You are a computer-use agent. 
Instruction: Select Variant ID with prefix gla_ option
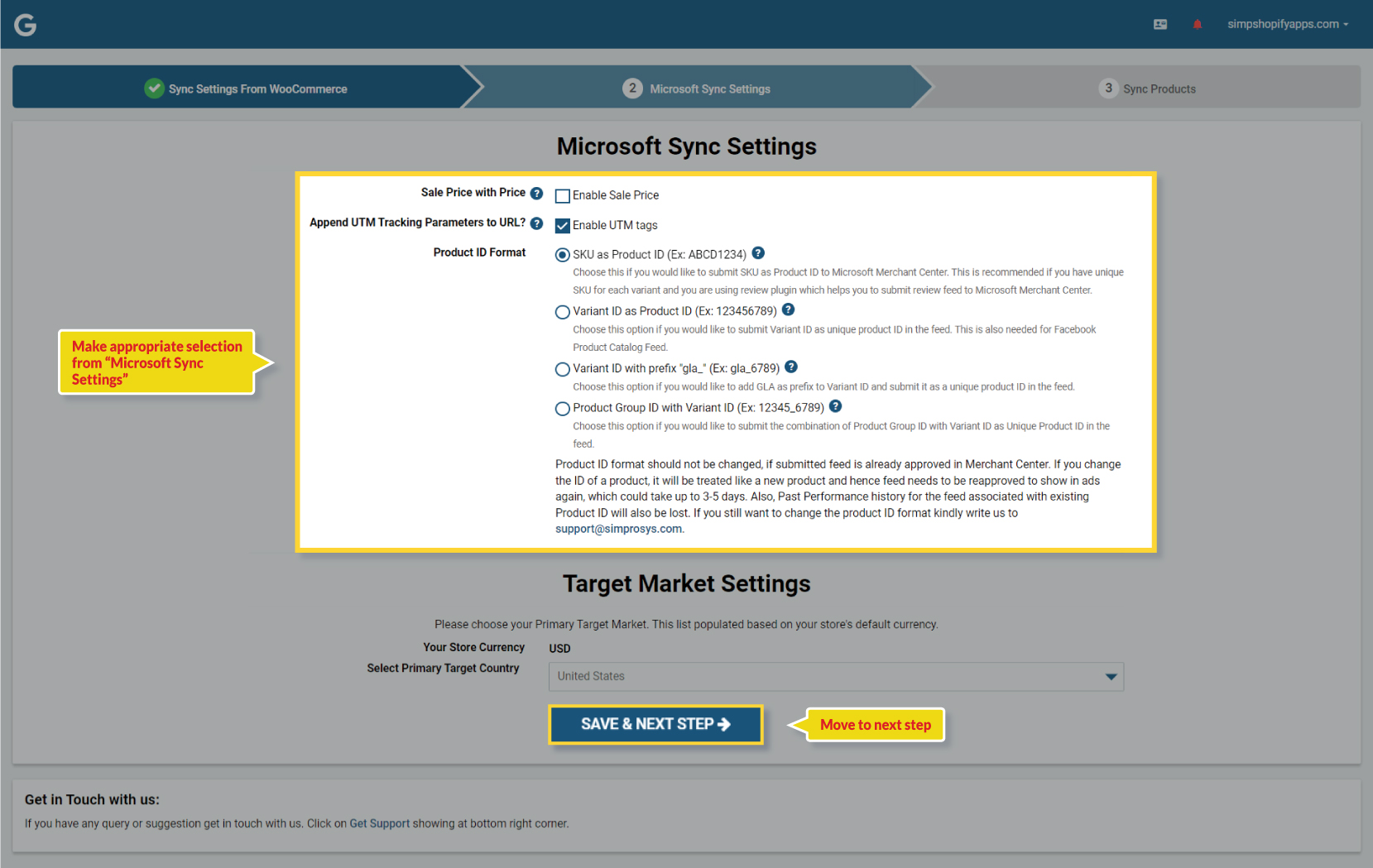[x=563, y=369]
